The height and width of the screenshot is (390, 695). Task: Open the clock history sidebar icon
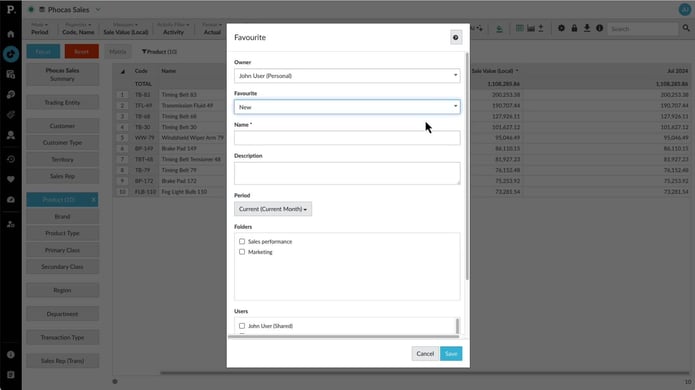click(x=11, y=159)
